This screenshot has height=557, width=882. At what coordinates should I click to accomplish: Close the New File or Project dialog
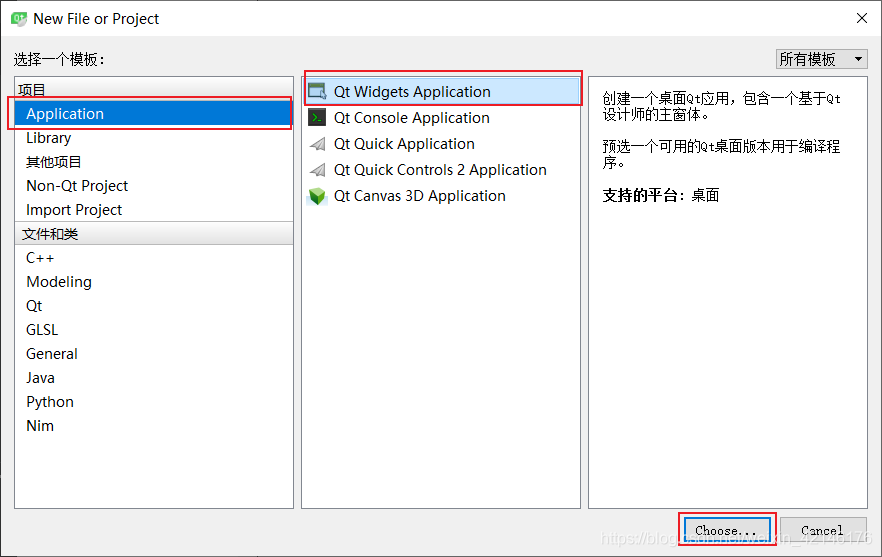pos(862,19)
